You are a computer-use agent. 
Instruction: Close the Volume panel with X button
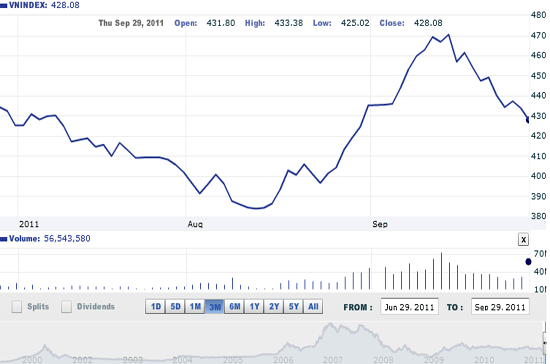(x=523, y=240)
